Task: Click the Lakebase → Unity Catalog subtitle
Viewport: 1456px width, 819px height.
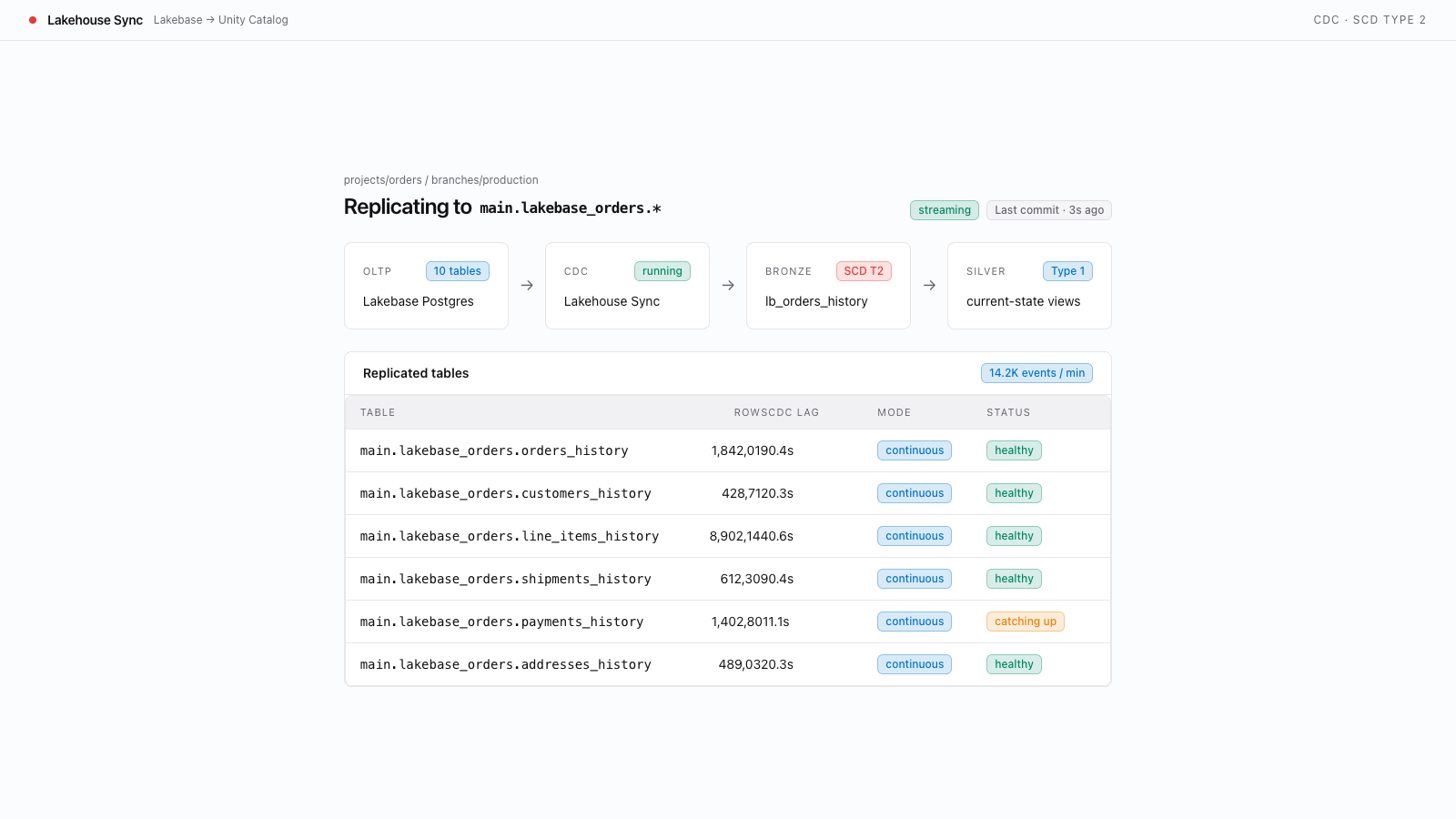Action: click(x=221, y=20)
